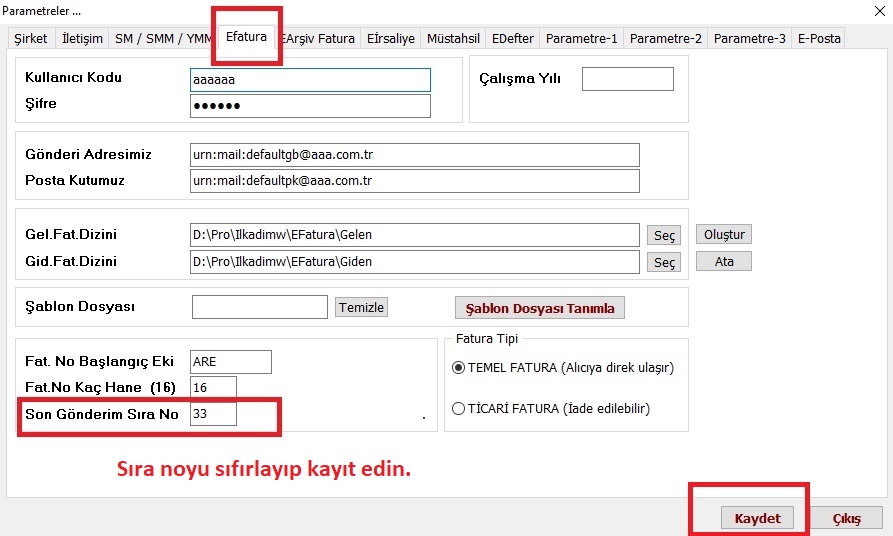Focus the Kullanıcı Kodu input field

[x=310, y=79]
